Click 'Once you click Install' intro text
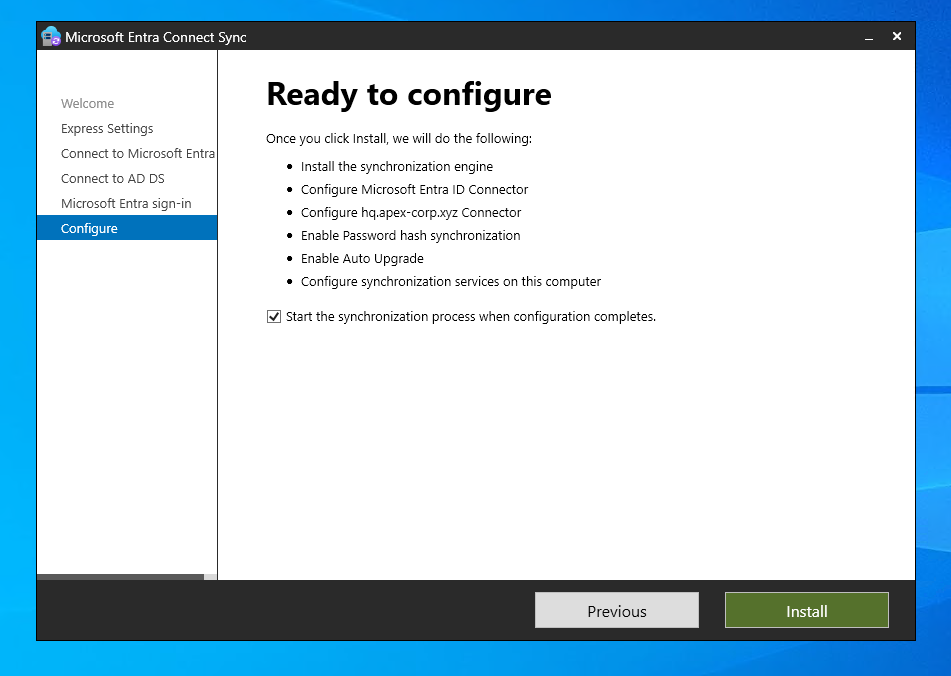Screen dimensions: 951x676 coord(398,139)
